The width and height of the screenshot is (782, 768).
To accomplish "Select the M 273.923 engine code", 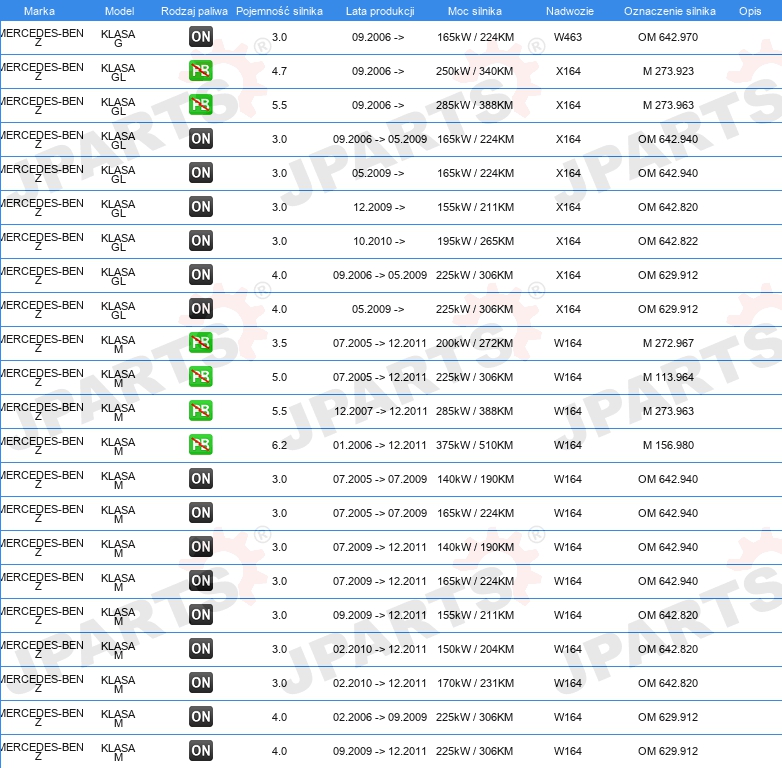I will pyautogui.click(x=668, y=71).
